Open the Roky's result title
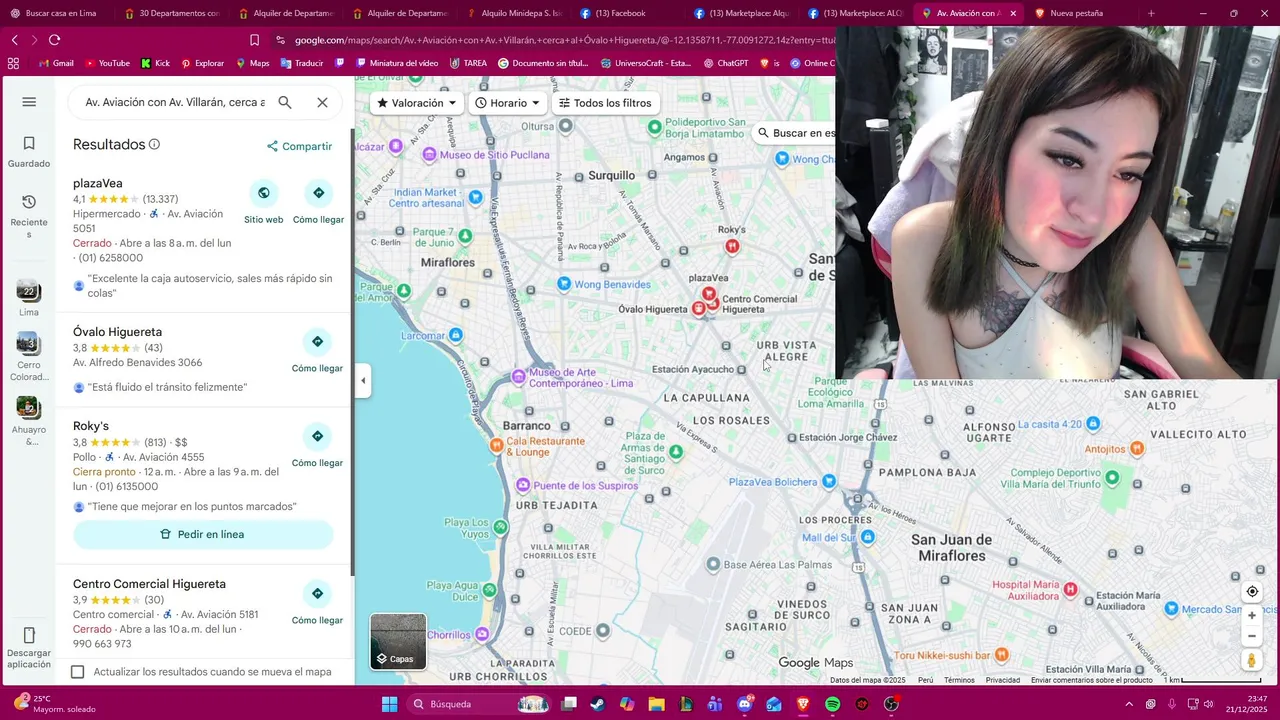This screenshot has height=720, width=1280. coord(91,426)
